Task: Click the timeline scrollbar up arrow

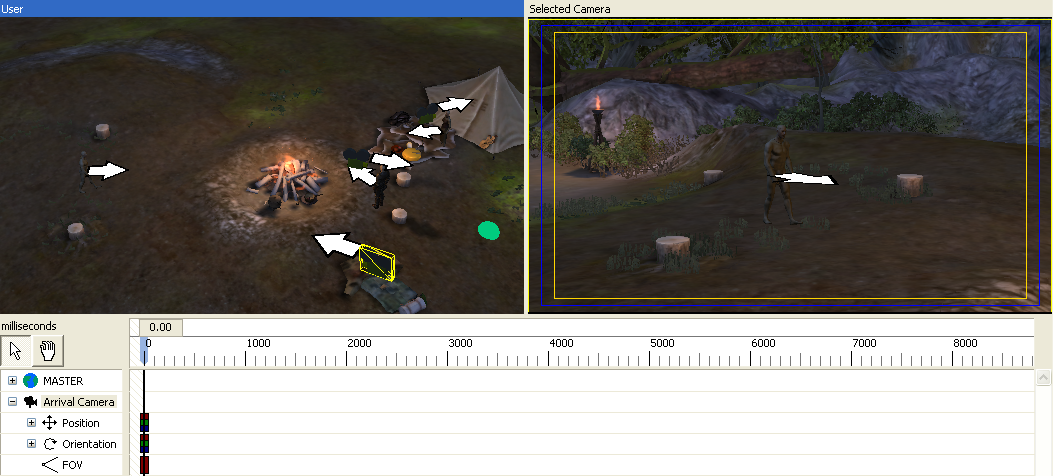Action: click(x=1044, y=379)
